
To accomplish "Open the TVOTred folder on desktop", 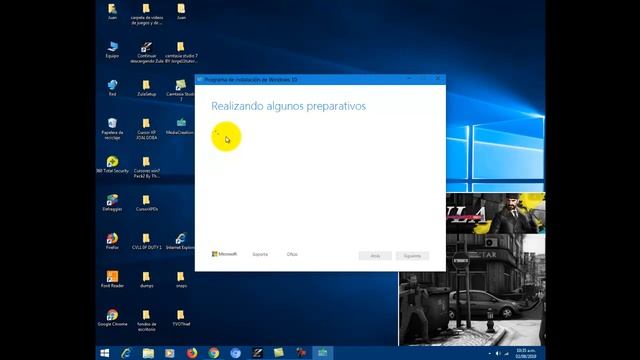I will 181,318.
